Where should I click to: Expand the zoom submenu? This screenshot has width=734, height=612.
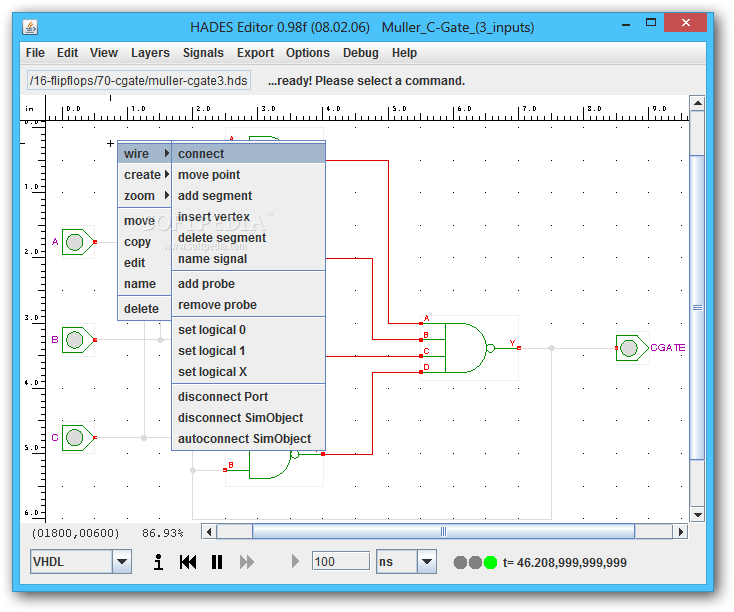pyautogui.click(x=145, y=196)
